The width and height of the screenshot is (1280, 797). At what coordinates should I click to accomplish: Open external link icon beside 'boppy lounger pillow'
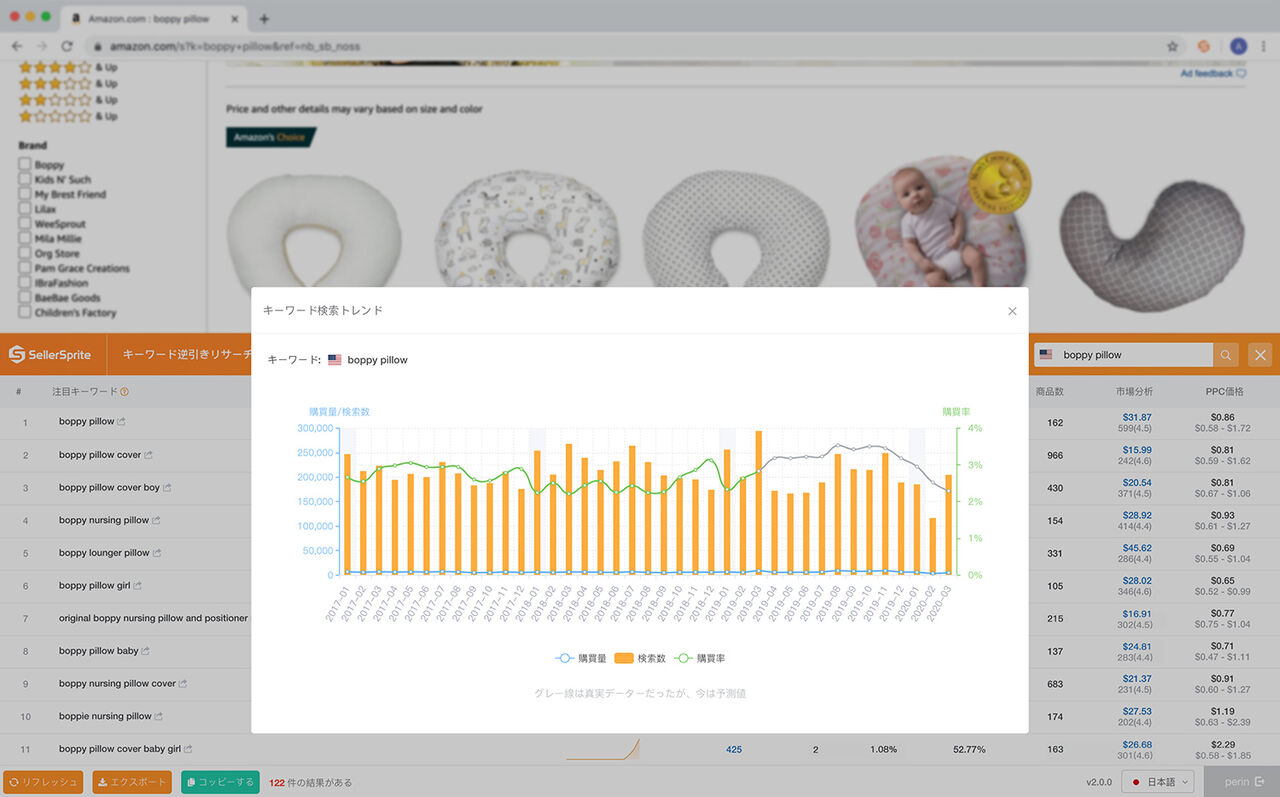[157, 553]
